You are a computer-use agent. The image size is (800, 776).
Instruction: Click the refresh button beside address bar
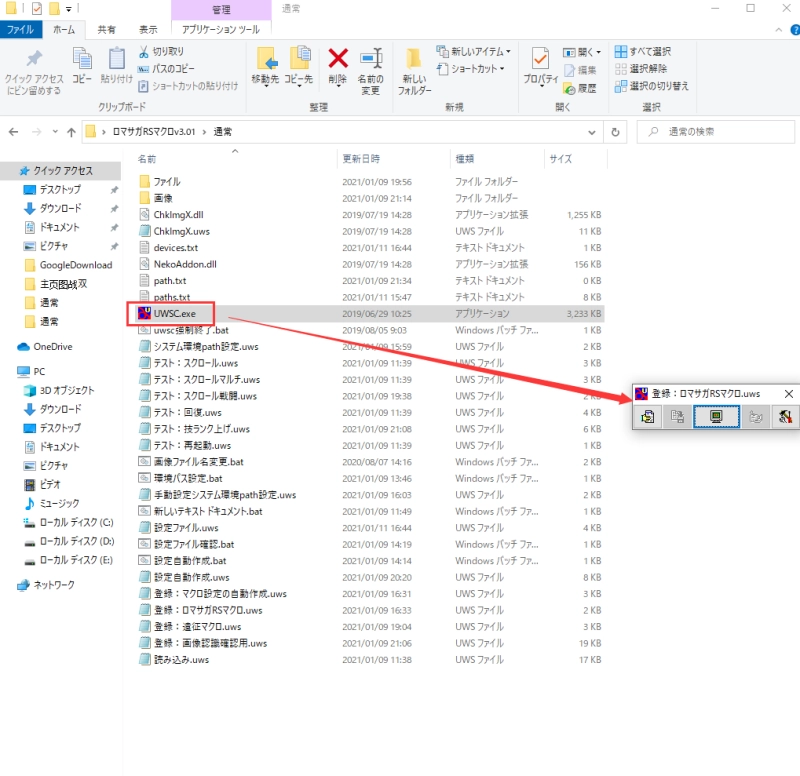tap(615, 131)
